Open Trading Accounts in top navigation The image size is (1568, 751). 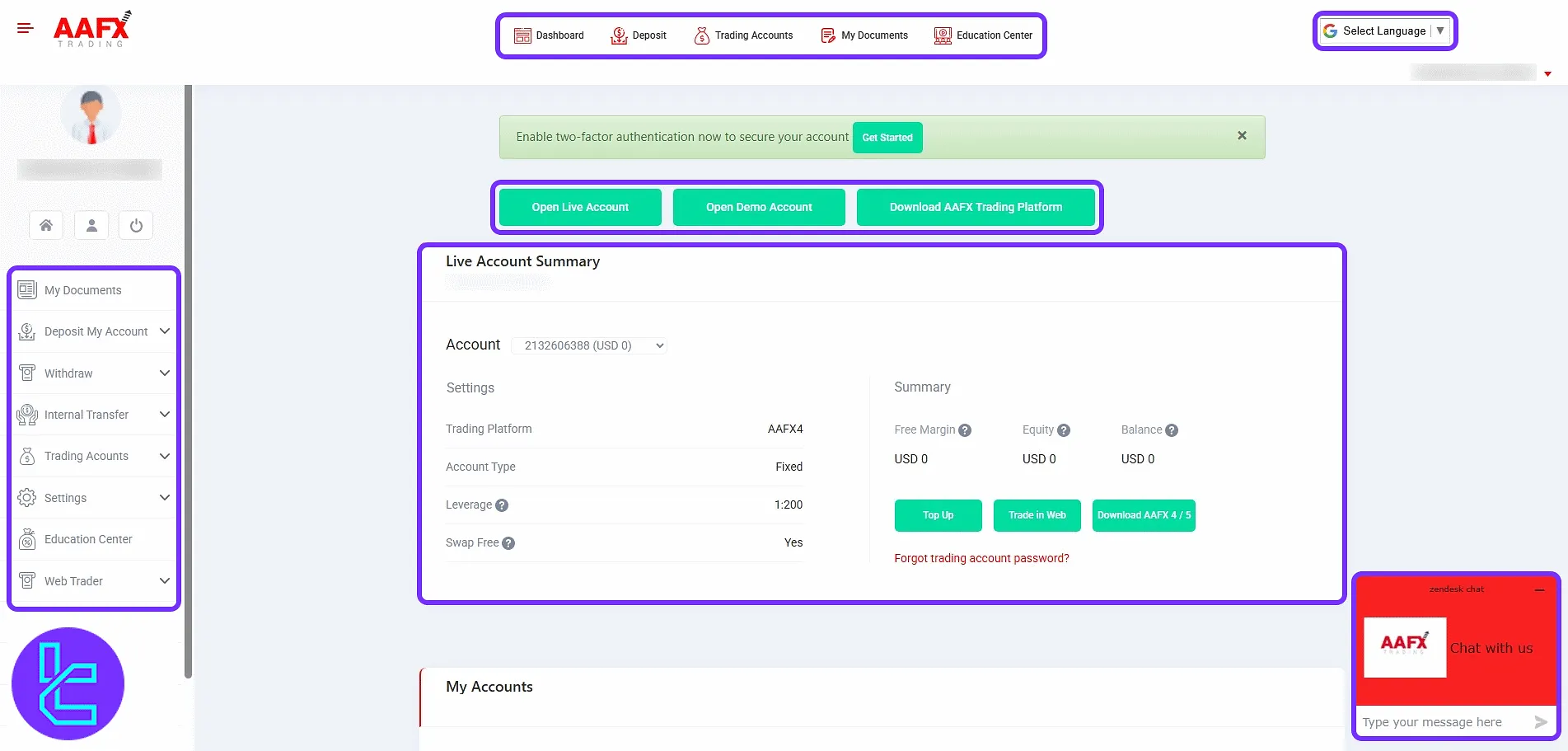coord(743,35)
